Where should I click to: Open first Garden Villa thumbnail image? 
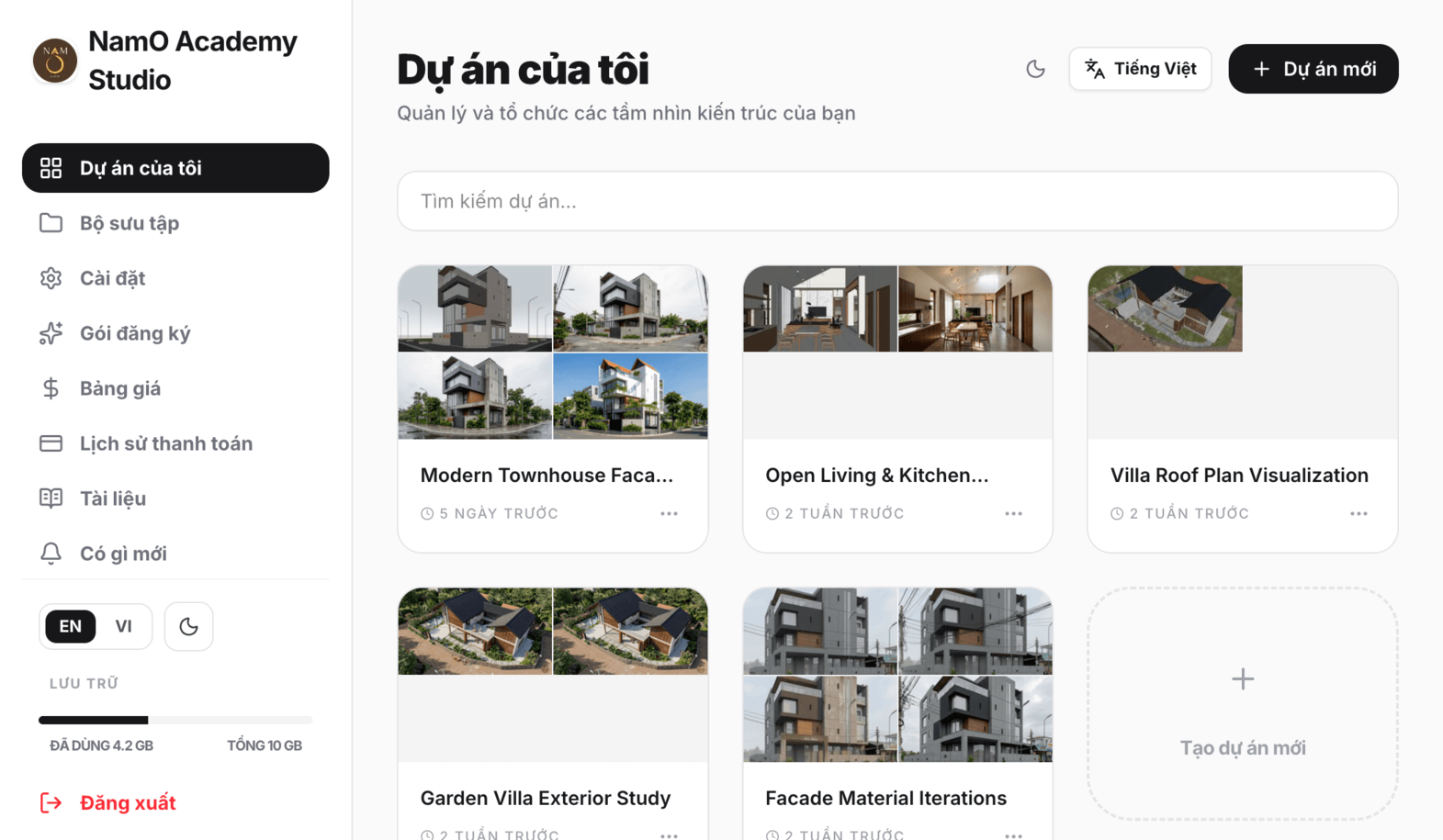click(475, 632)
